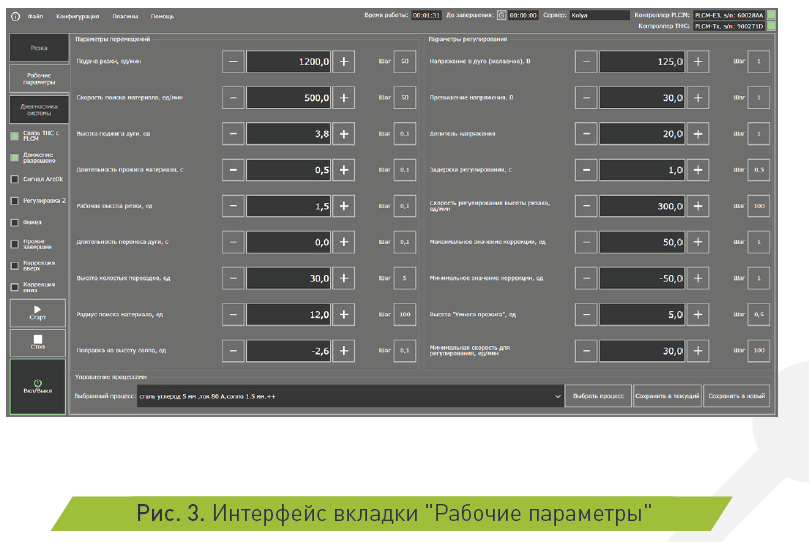Screen dimensions: 809x542
Task: Open the Конфигурация menu
Action: pos(77,17)
